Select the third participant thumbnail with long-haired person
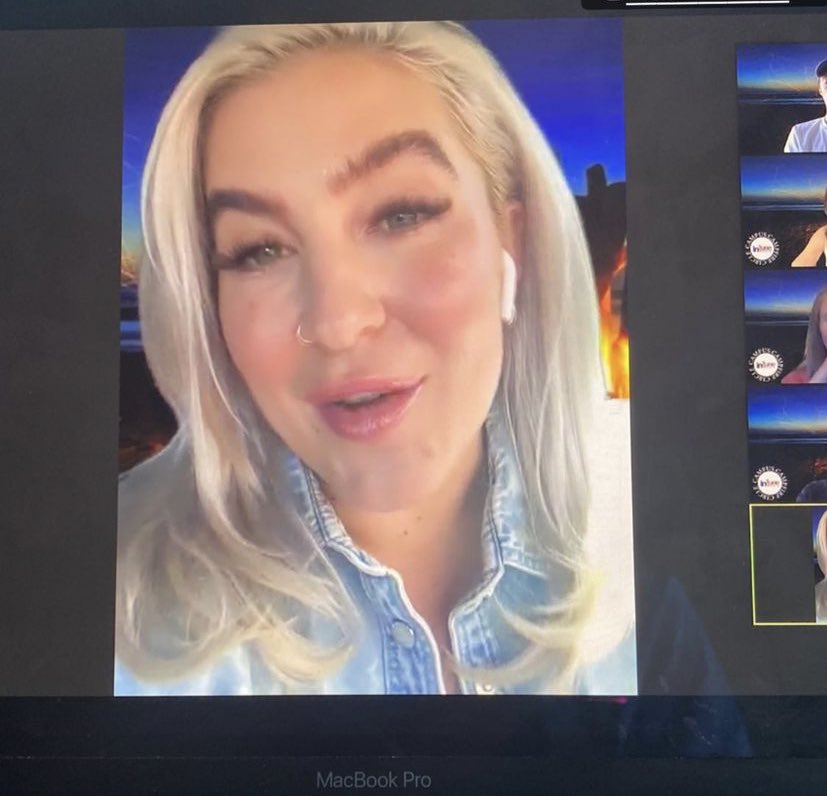 [x=786, y=328]
